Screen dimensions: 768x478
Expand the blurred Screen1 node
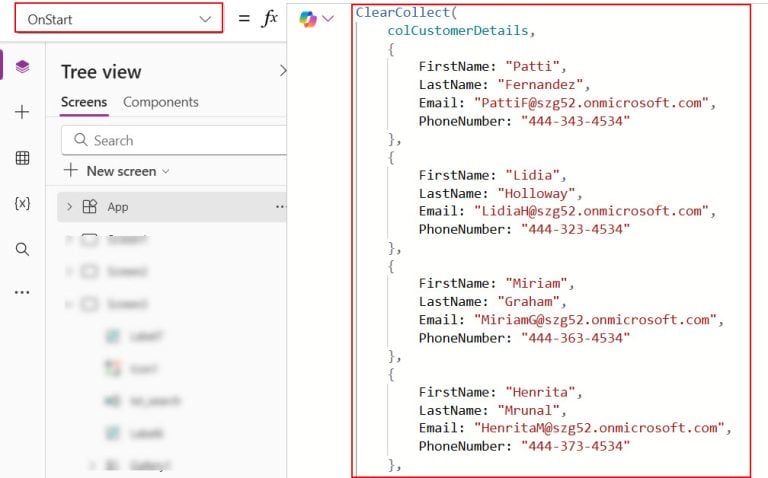[70, 240]
